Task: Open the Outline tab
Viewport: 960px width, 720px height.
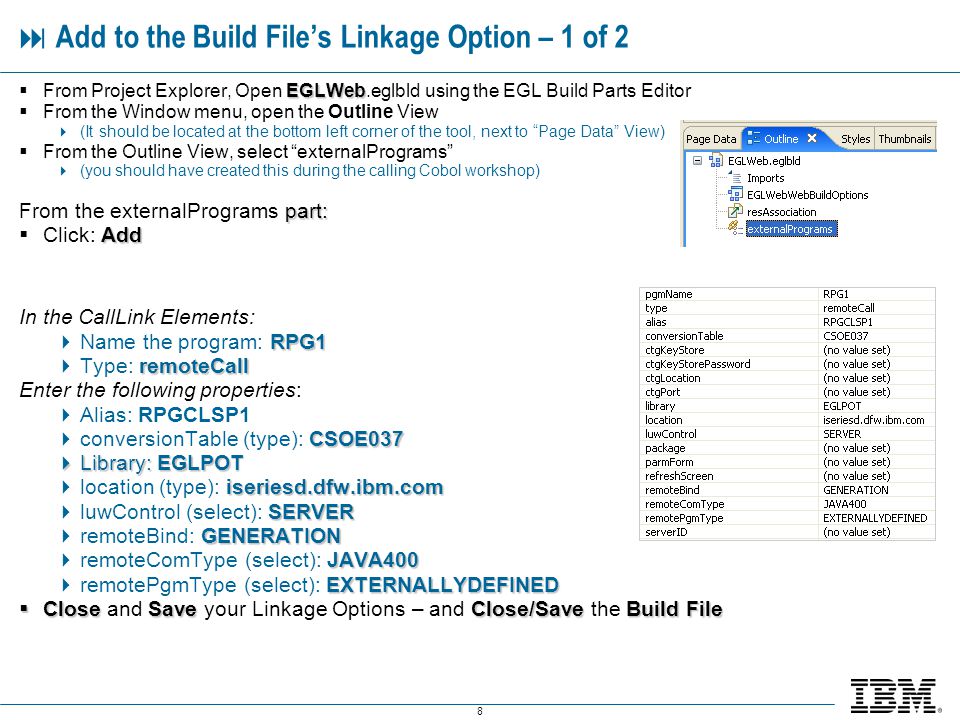Action: [x=781, y=139]
